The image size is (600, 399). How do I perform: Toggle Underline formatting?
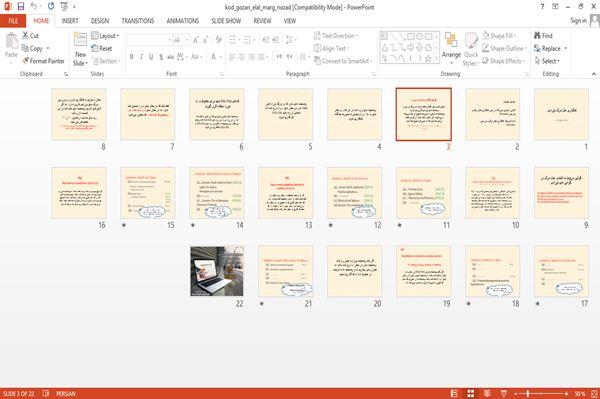click(151, 57)
